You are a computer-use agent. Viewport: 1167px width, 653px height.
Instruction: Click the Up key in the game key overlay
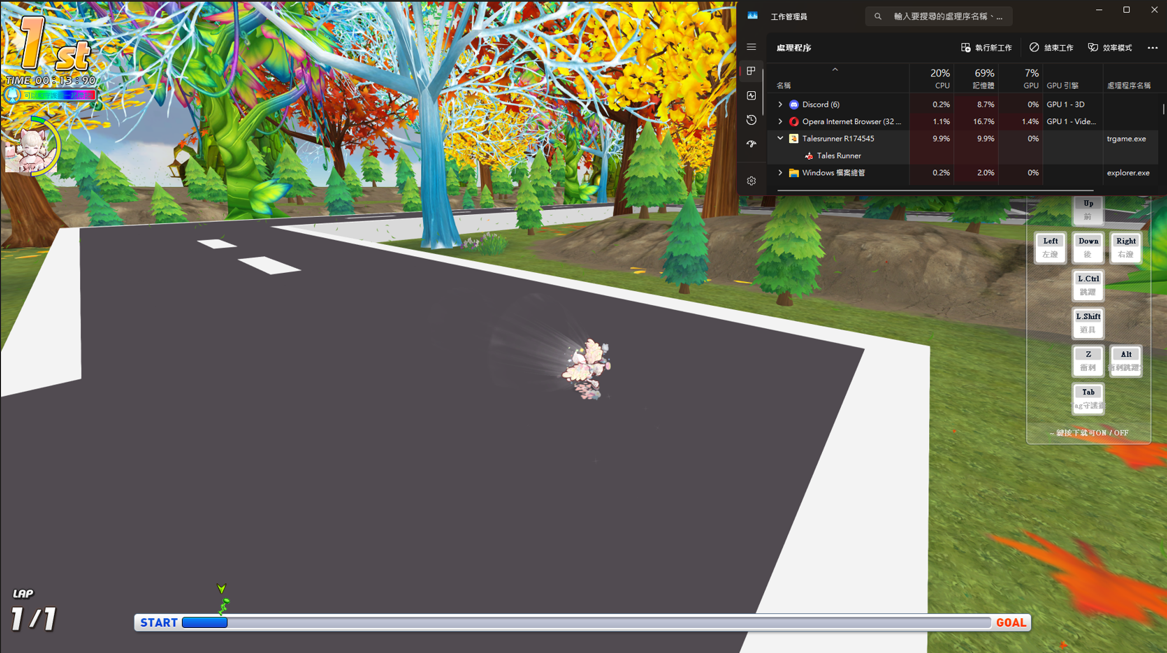pyautogui.click(x=1088, y=210)
